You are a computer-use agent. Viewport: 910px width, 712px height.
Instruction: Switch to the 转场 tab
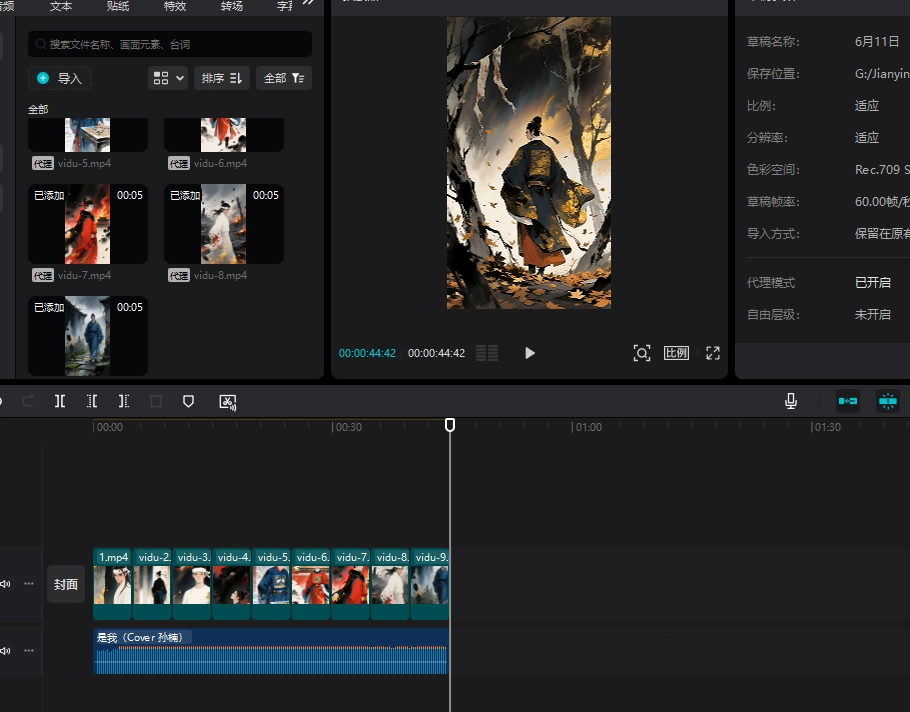(x=232, y=6)
